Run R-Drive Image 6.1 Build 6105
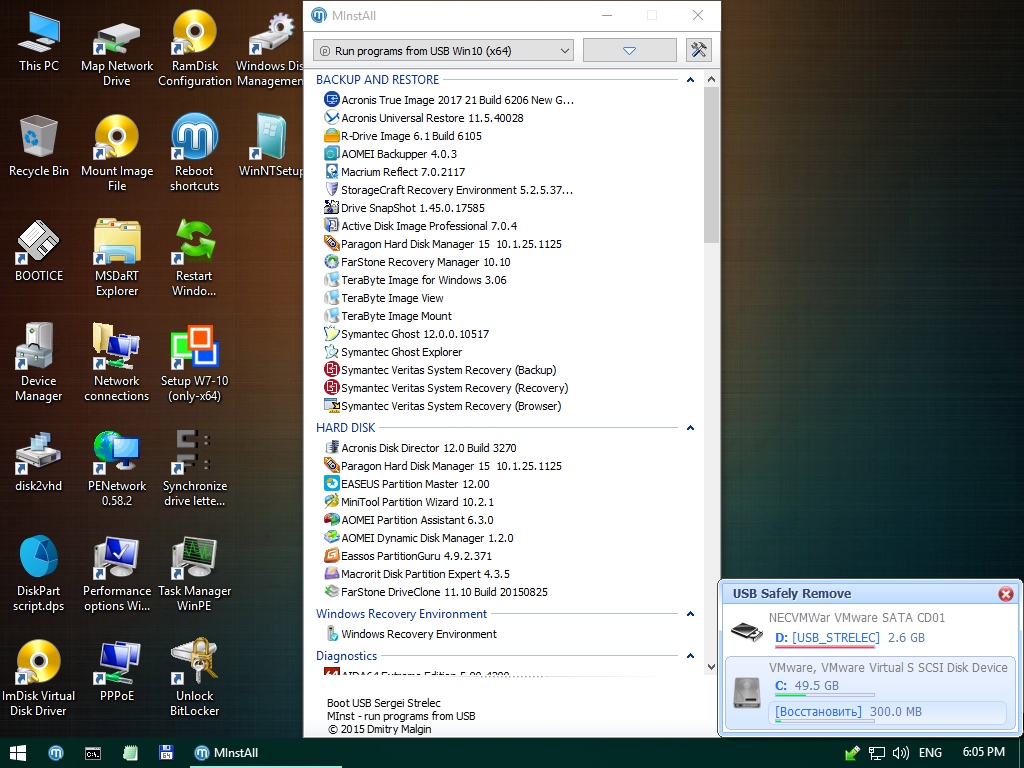The width and height of the screenshot is (1024, 768). 403,136
